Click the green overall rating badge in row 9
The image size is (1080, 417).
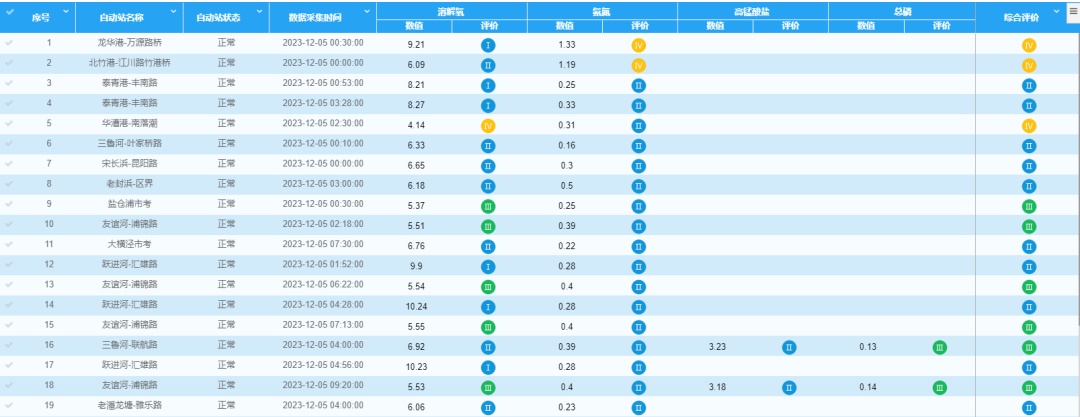coord(1028,206)
